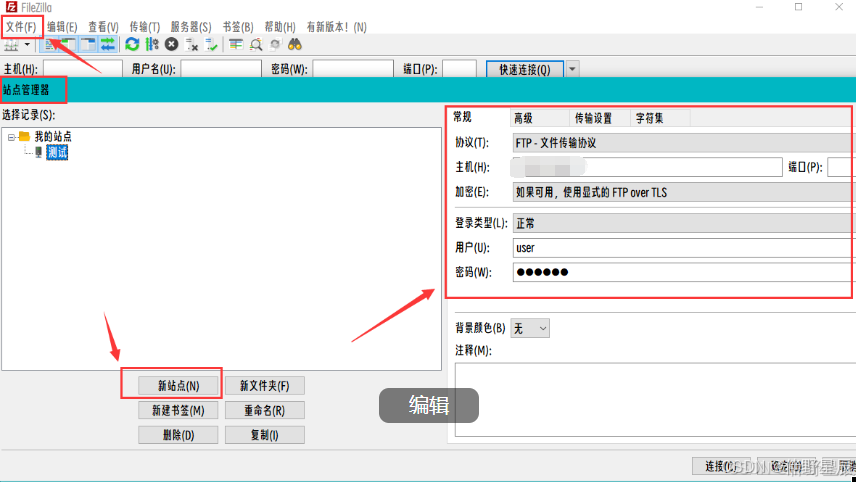Click the quickconnect 用户名(U) input field
The width and height of the screenshot is (856, 482).
click(221, 69)
